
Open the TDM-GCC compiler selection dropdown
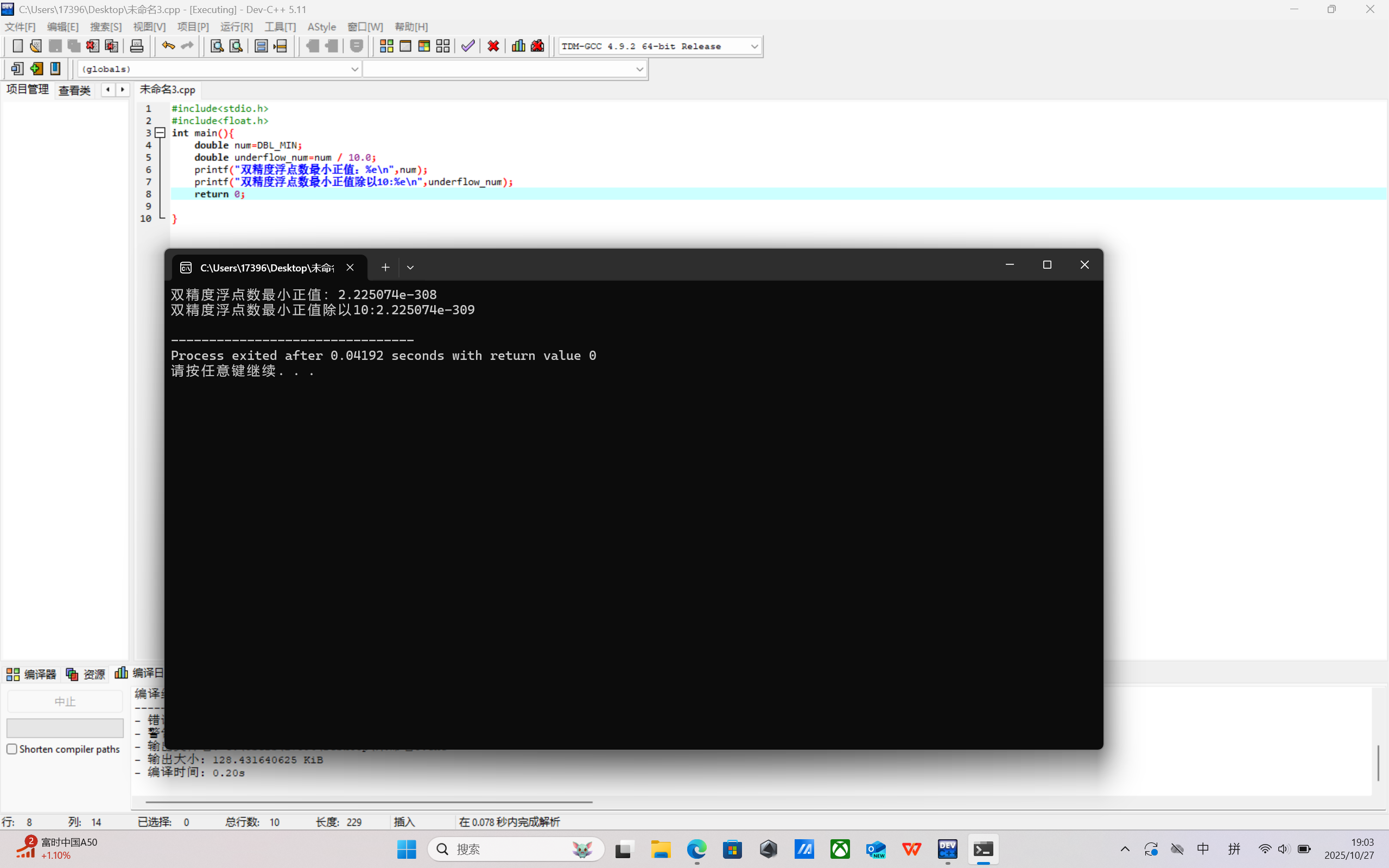point(753,46)
